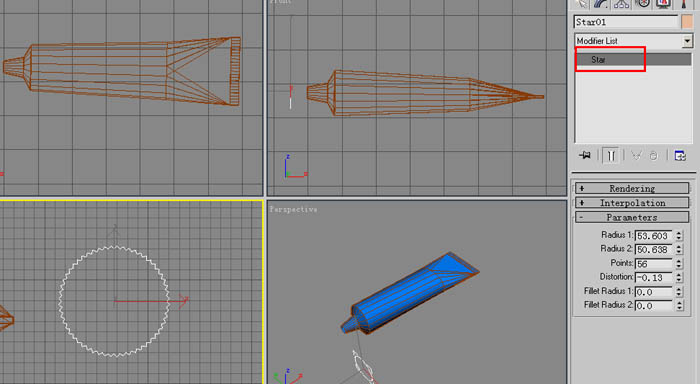The height and width of the screenshot is (384, 700).
Task: Open the Modifier List dropdown
Action: 633,41
